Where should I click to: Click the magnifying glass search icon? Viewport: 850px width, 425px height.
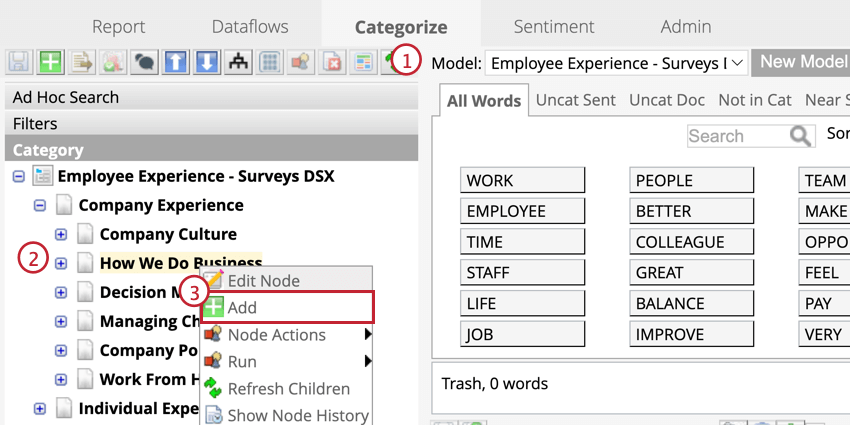[800, 136]
